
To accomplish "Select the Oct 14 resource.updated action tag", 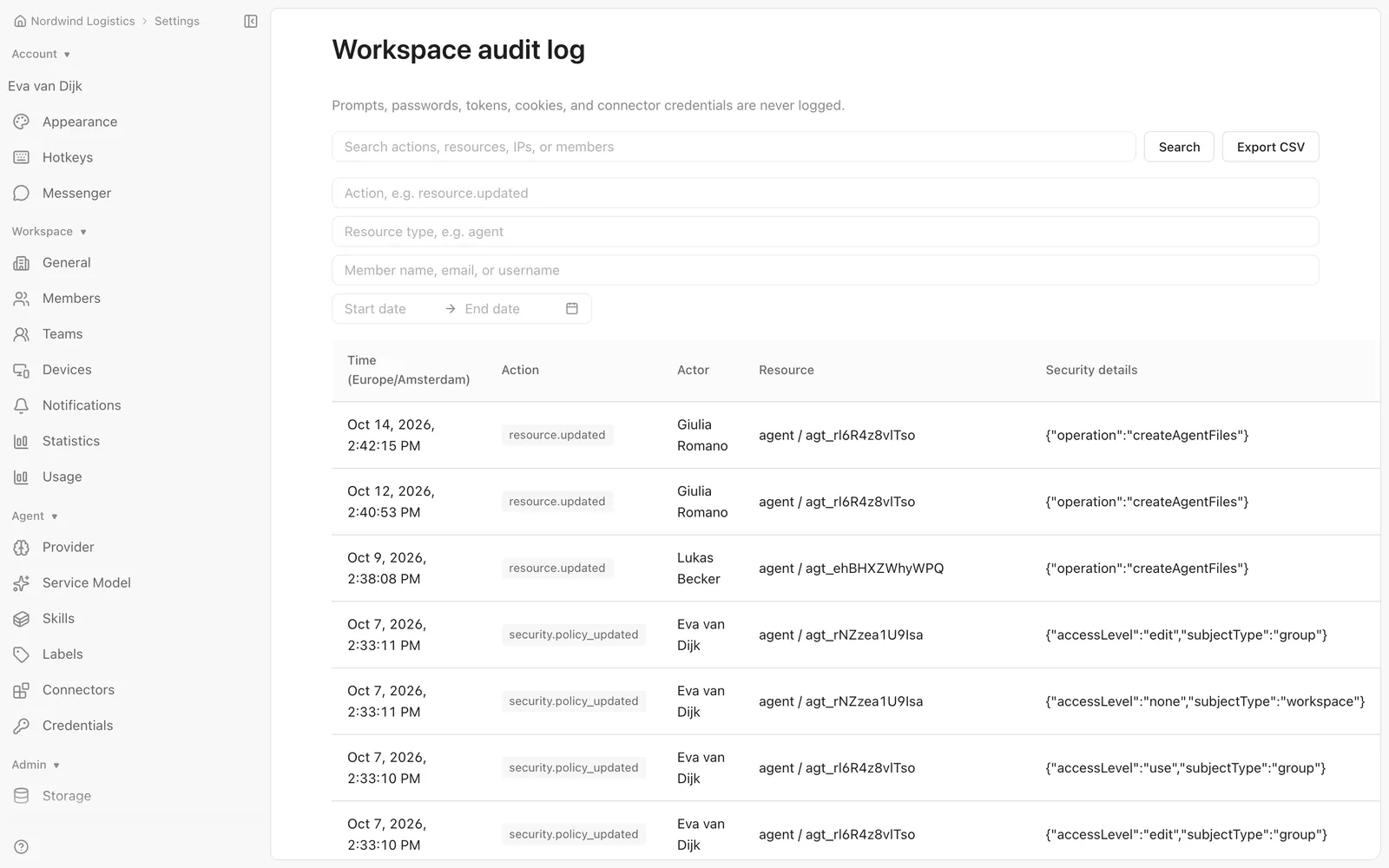I will [x=557, y=435].
